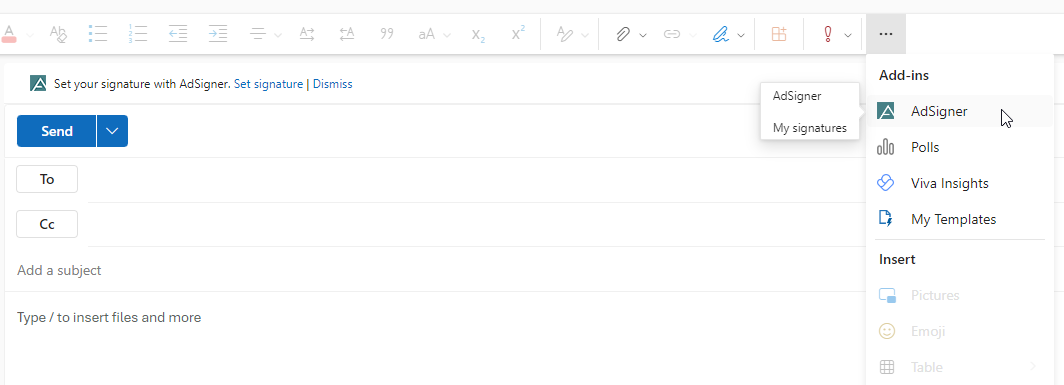Apply quote formatting icon
The width and height of the screenshot is (1064, 385).
click(x=387, y=34)
